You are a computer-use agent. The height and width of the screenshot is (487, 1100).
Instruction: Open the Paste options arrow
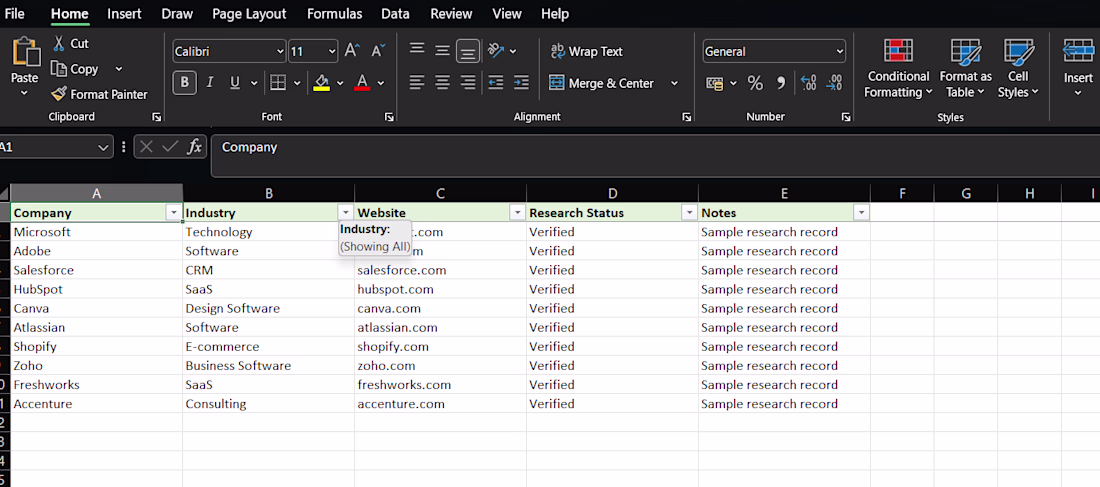tap(25, 93)
